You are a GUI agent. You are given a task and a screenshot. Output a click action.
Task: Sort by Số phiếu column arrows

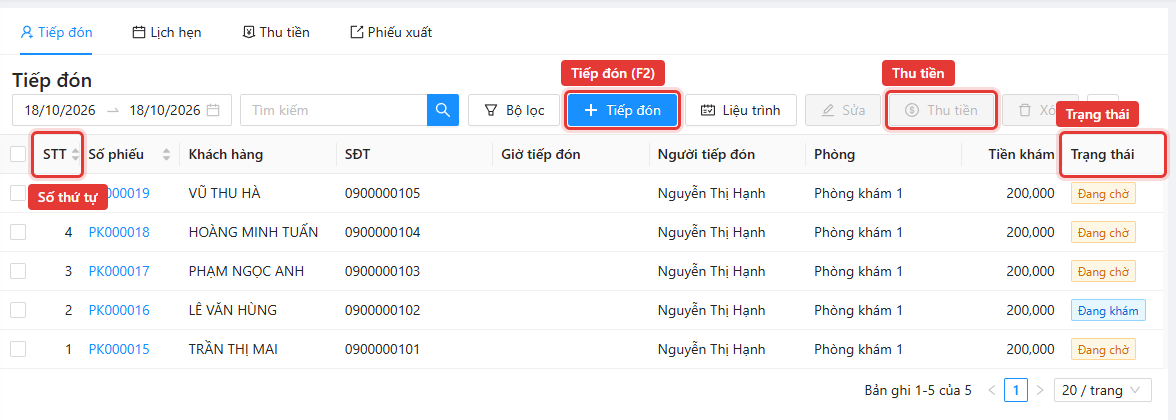(166, 154)
